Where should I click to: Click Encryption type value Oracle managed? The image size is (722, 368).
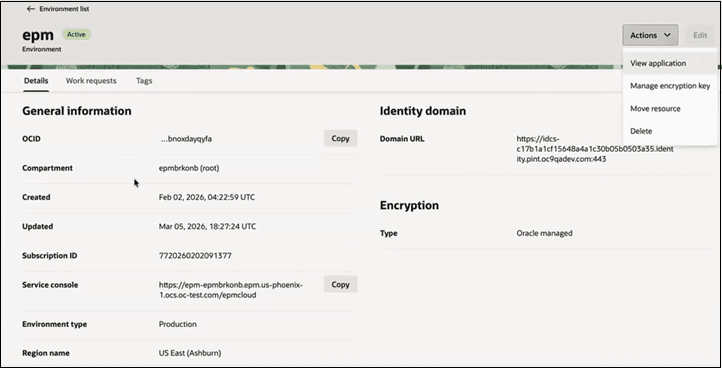pyautogui.click(x=544, y=233)
